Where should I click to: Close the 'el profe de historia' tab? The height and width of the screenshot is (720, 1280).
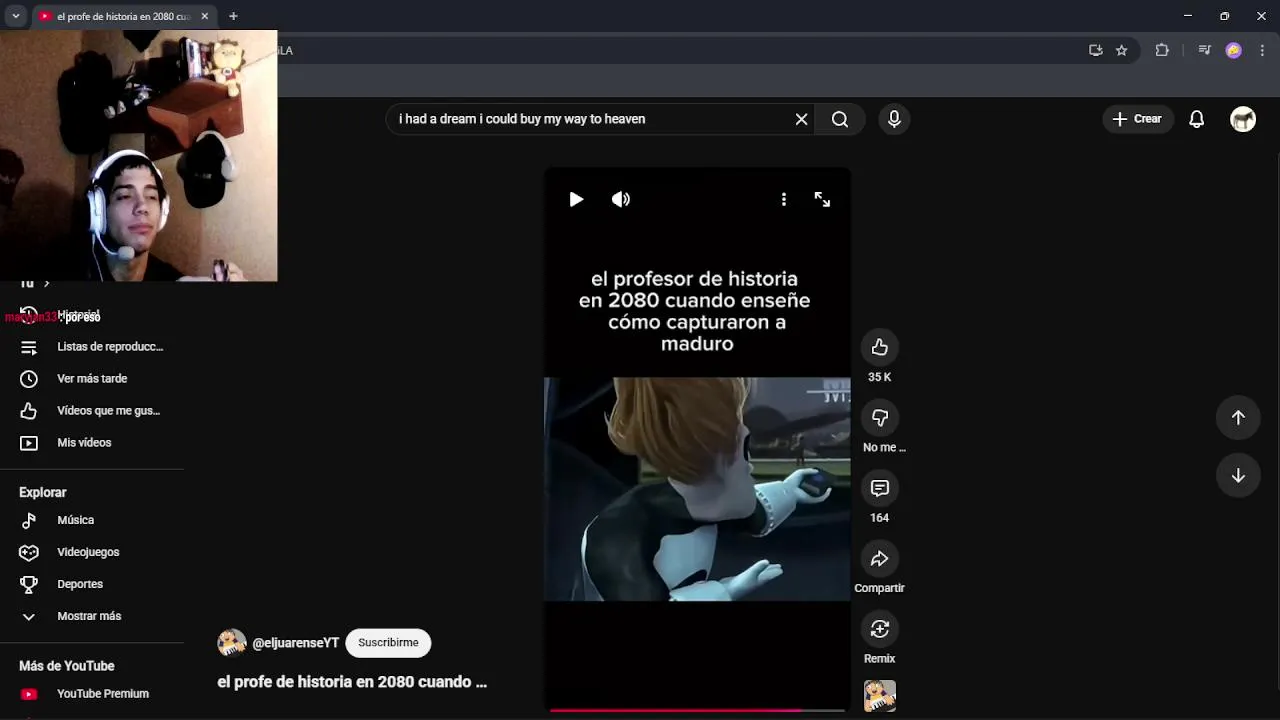coord(205,16)
